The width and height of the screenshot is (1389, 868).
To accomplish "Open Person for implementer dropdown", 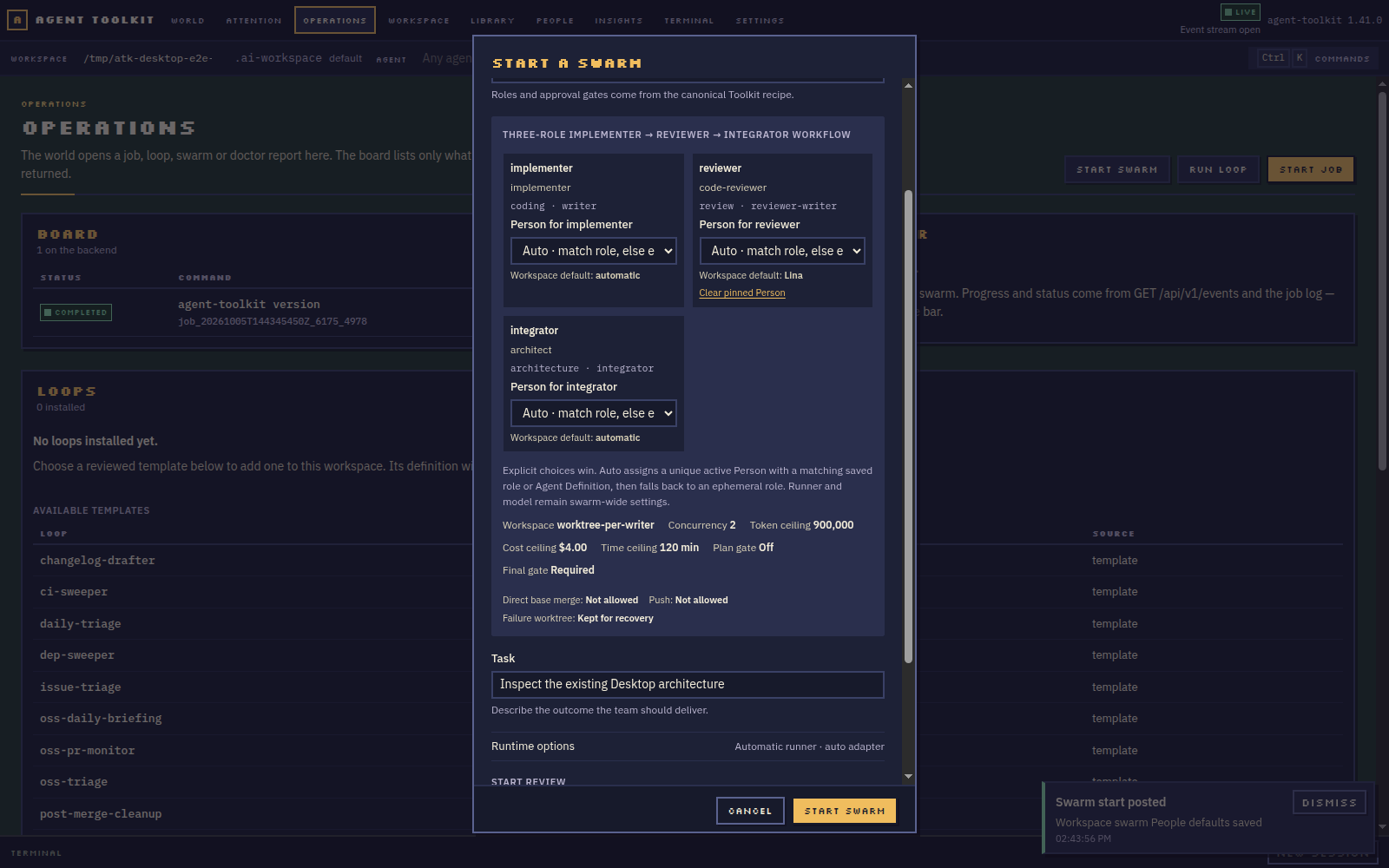I will tap(594, 251).
